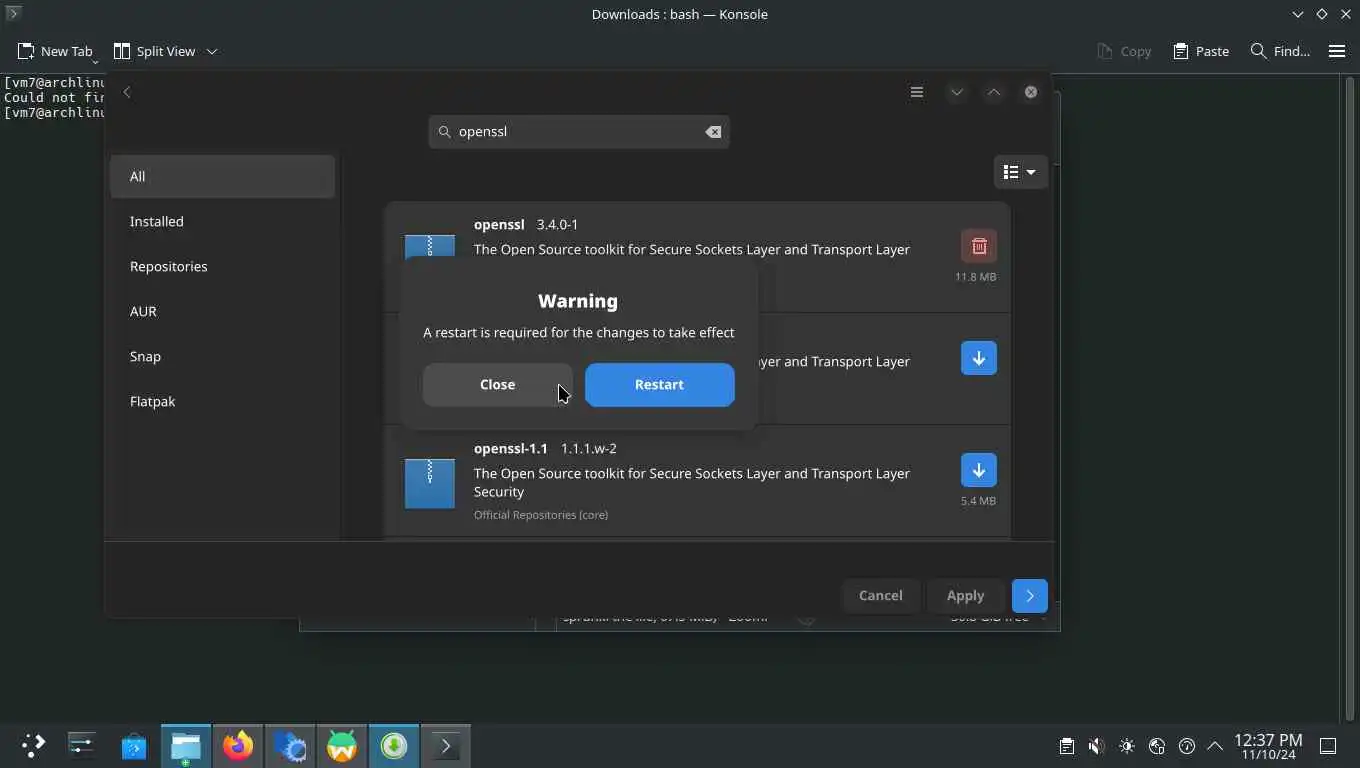Select the Flatpak category

[223, 401]
